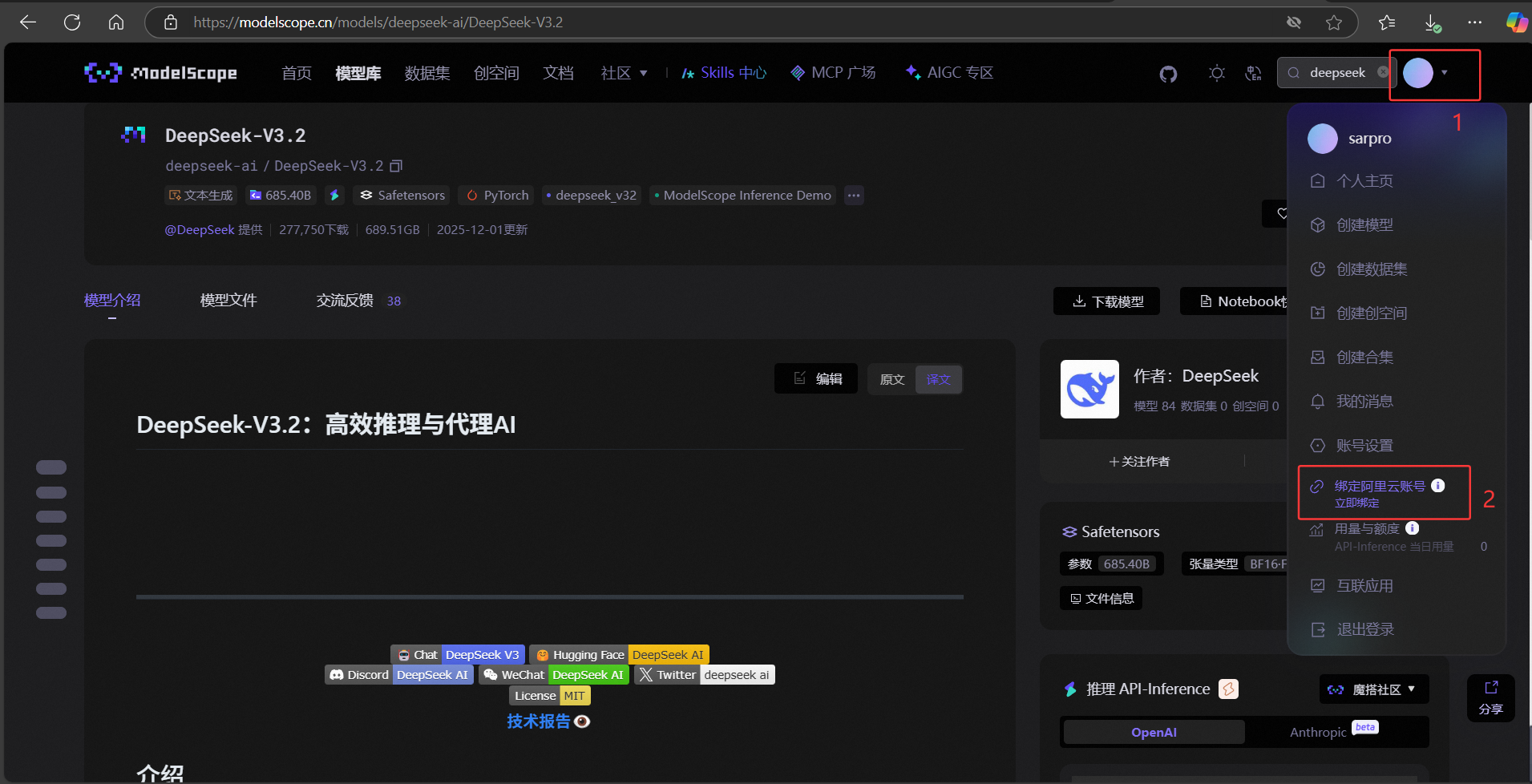The image size is (1532, 784).
Task: Select 原文 view toggle
Action: 891,379
